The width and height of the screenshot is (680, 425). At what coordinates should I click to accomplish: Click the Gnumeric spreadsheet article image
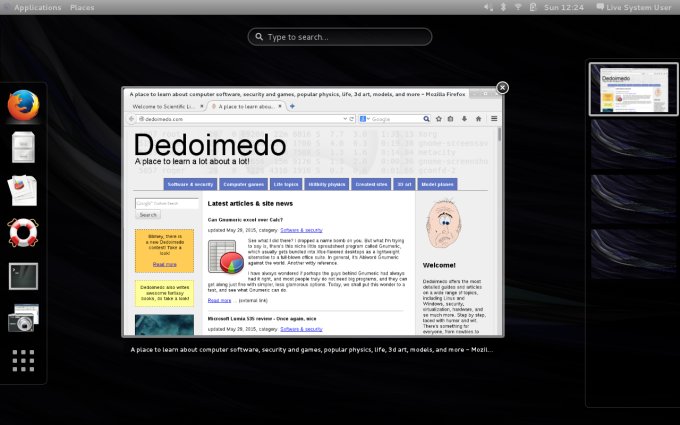pyautogui.click(x=226, y=257)
